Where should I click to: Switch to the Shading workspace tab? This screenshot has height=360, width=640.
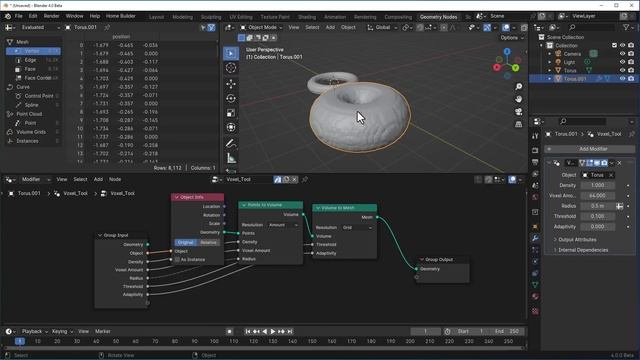[307, 17]
